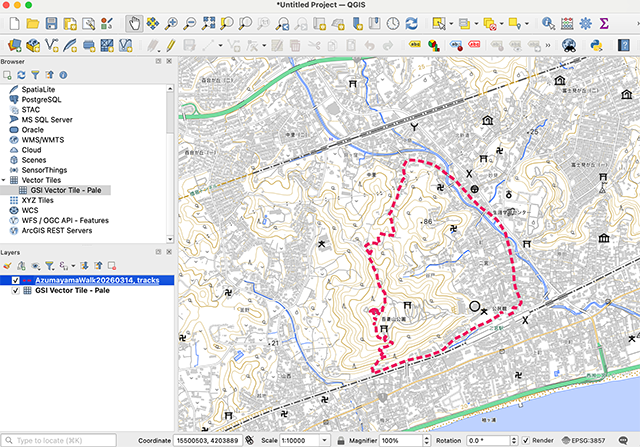640x447 pixels.
Task: Open the Help Contents book icon
Action: pos(623,45)
